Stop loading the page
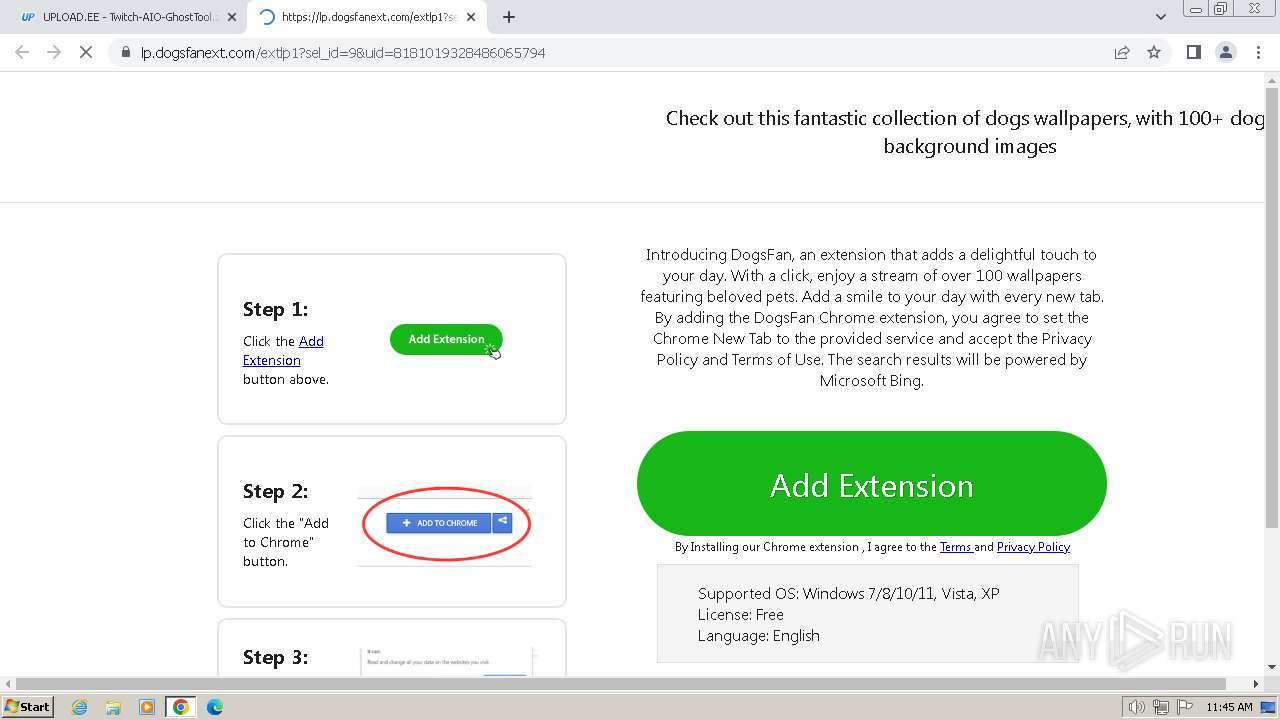 click(86, 52)
